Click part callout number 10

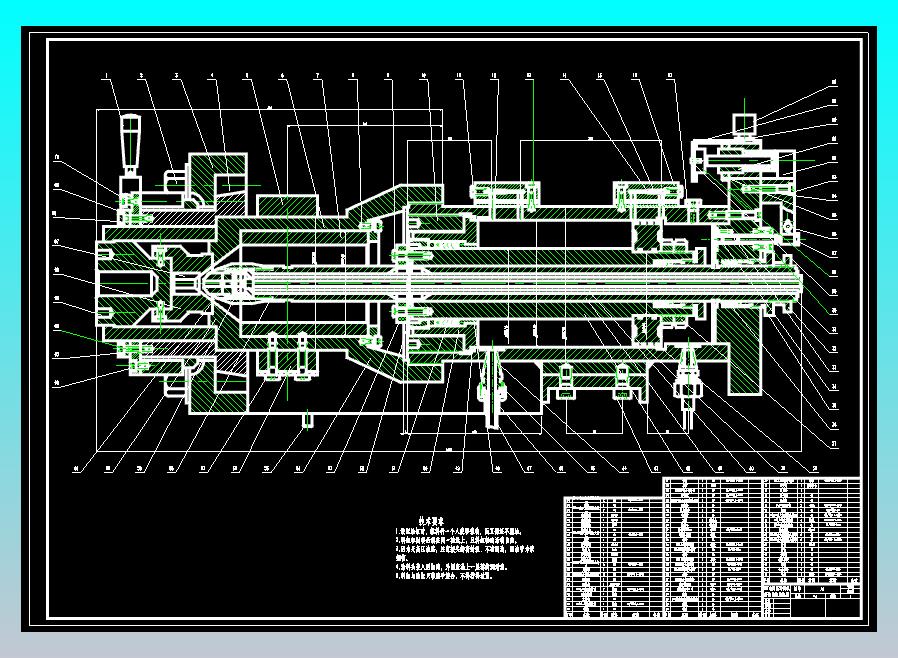tap(424, 76)
